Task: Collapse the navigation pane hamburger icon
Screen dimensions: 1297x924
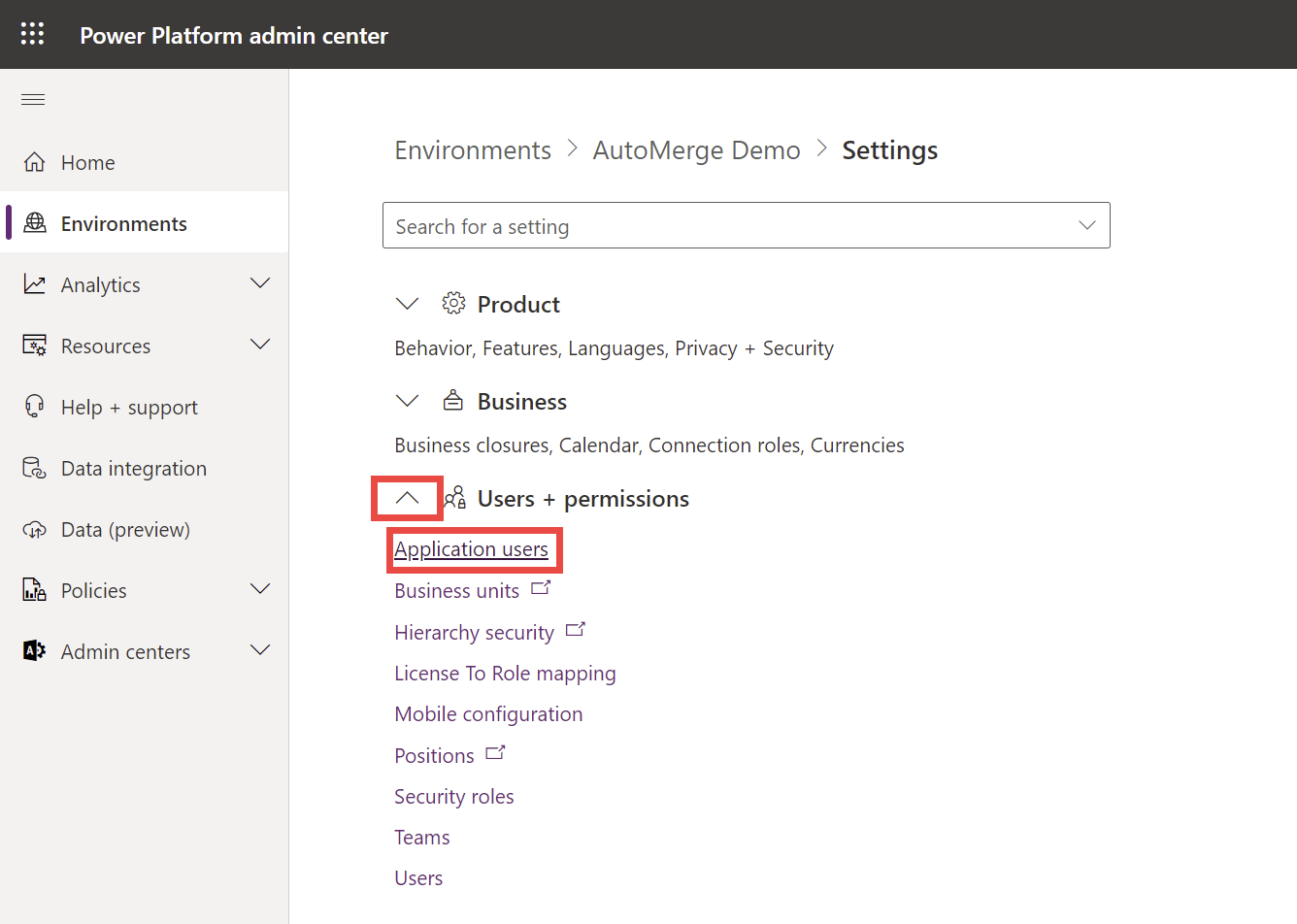Action: 33,99
